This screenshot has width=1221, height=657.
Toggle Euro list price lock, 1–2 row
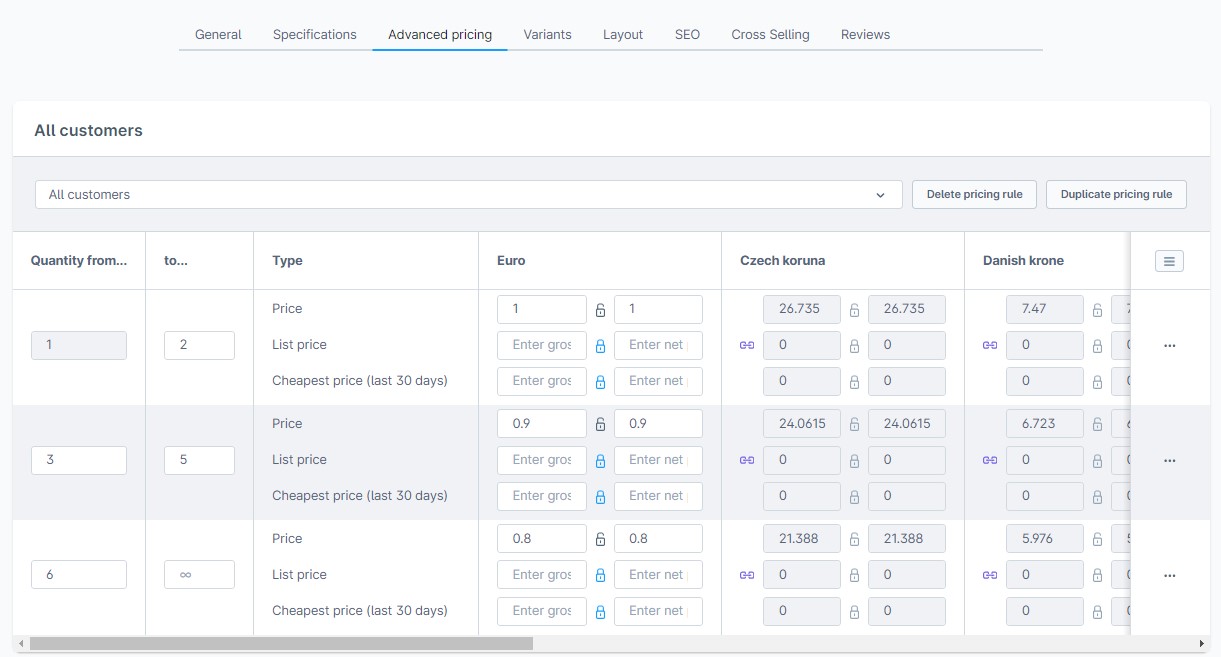[600, 346]
